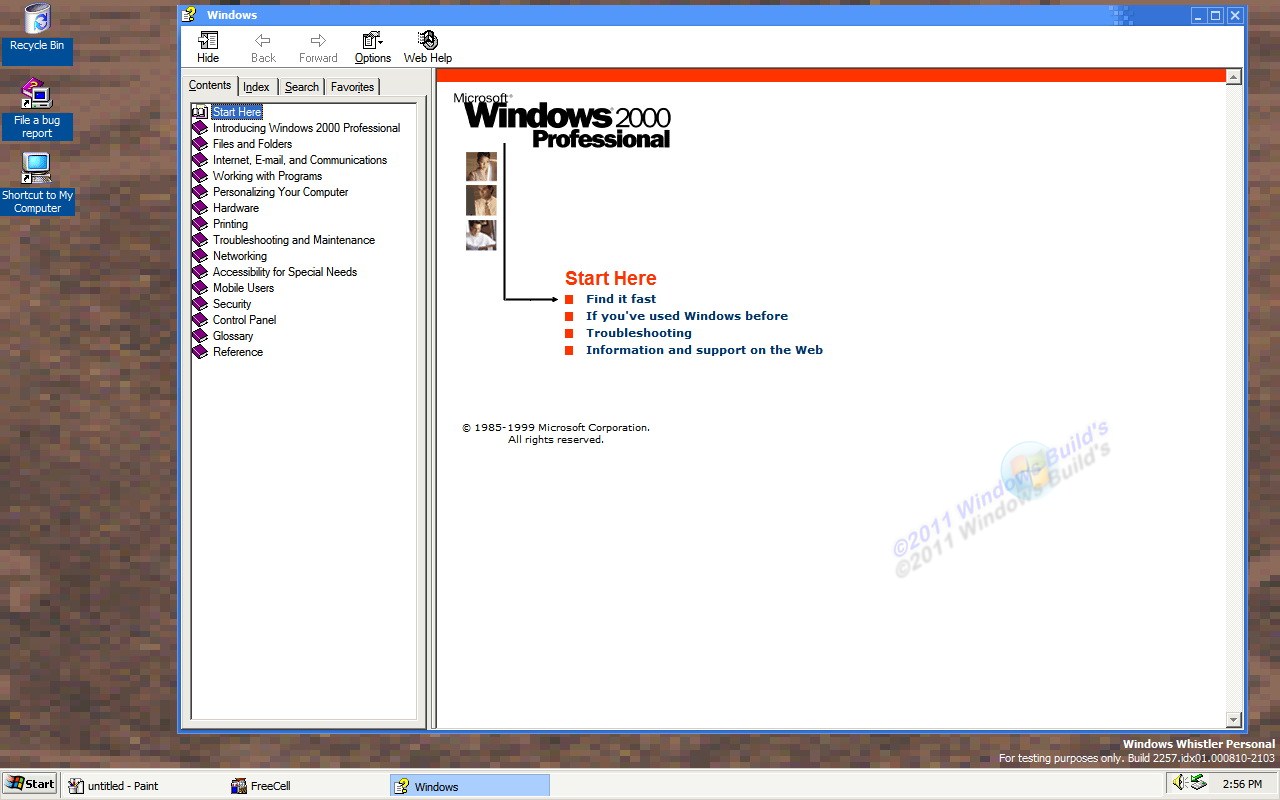
Task: Click book icon beside Glossary
Action: click(x=200, y=336)
